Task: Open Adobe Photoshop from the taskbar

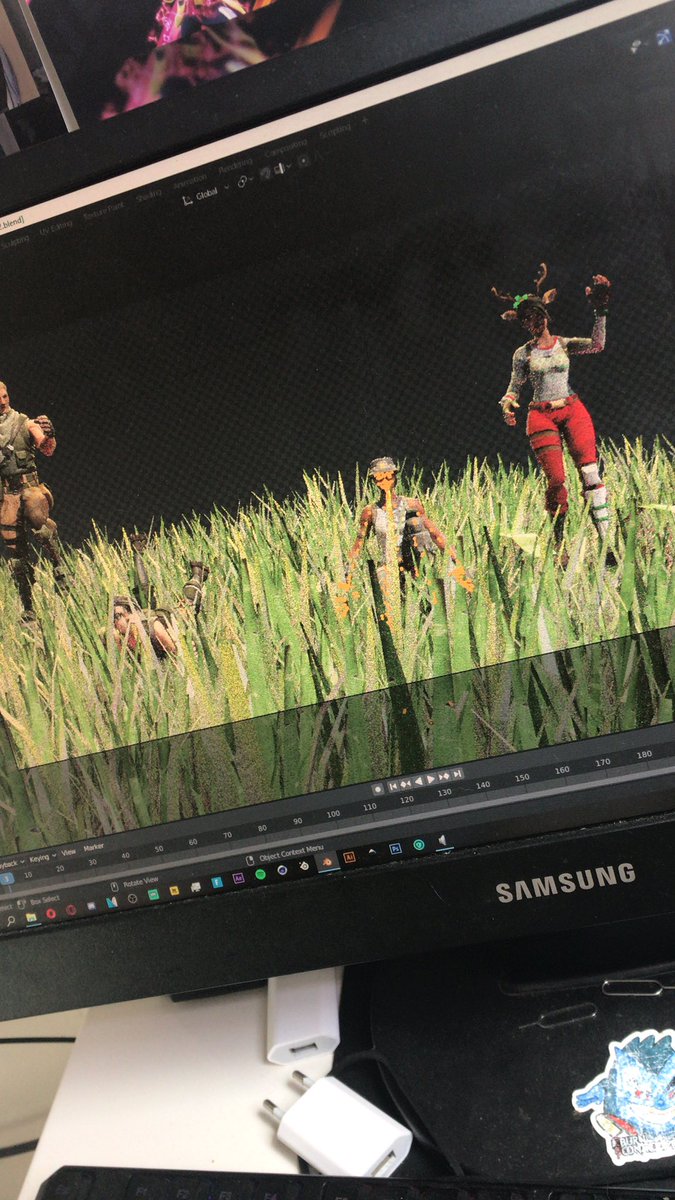Action: point(395,848)
